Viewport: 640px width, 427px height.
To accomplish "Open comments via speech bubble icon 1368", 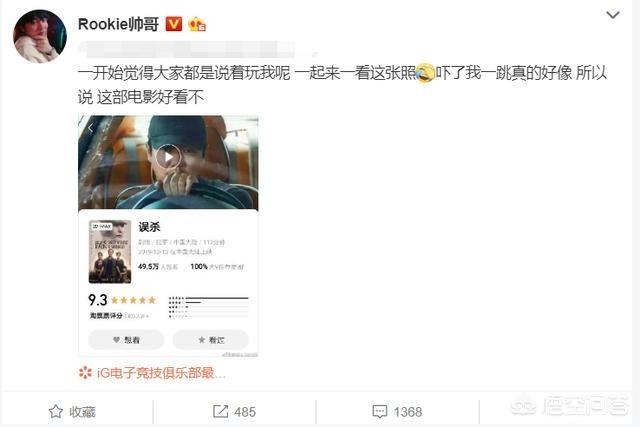I will point(380,411).
